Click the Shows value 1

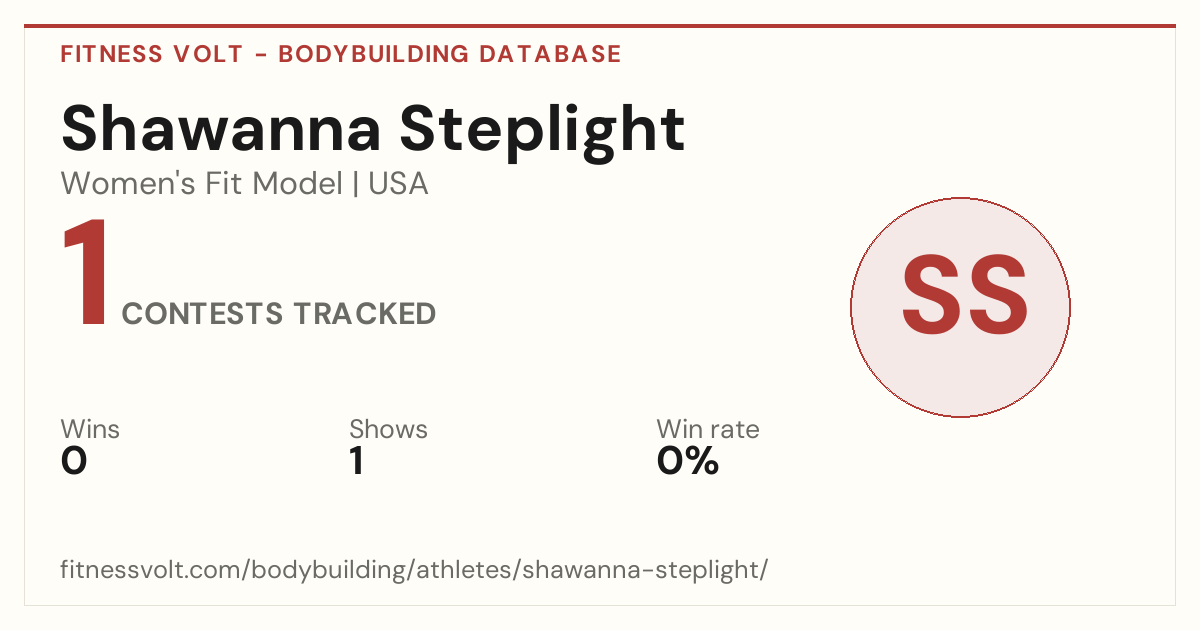pos(356,462)
